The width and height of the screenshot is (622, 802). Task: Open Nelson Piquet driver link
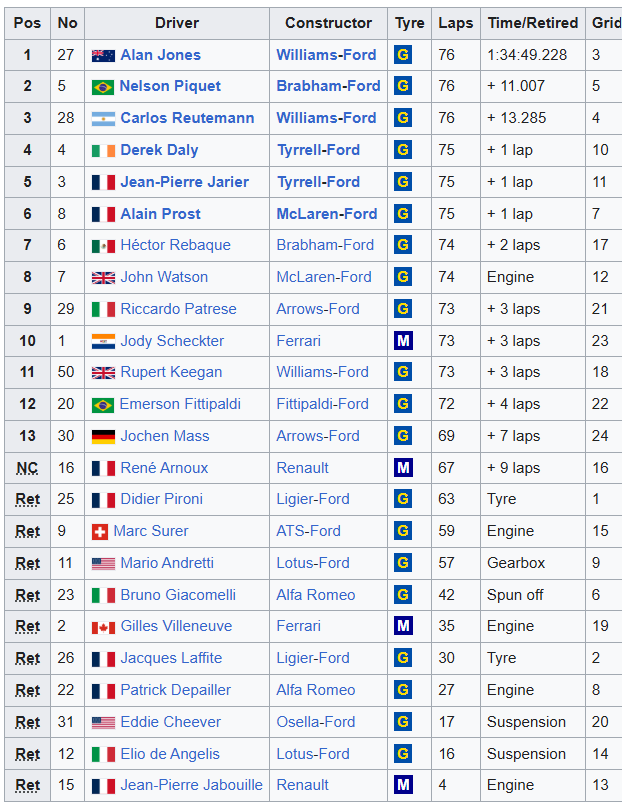point(170,86)
